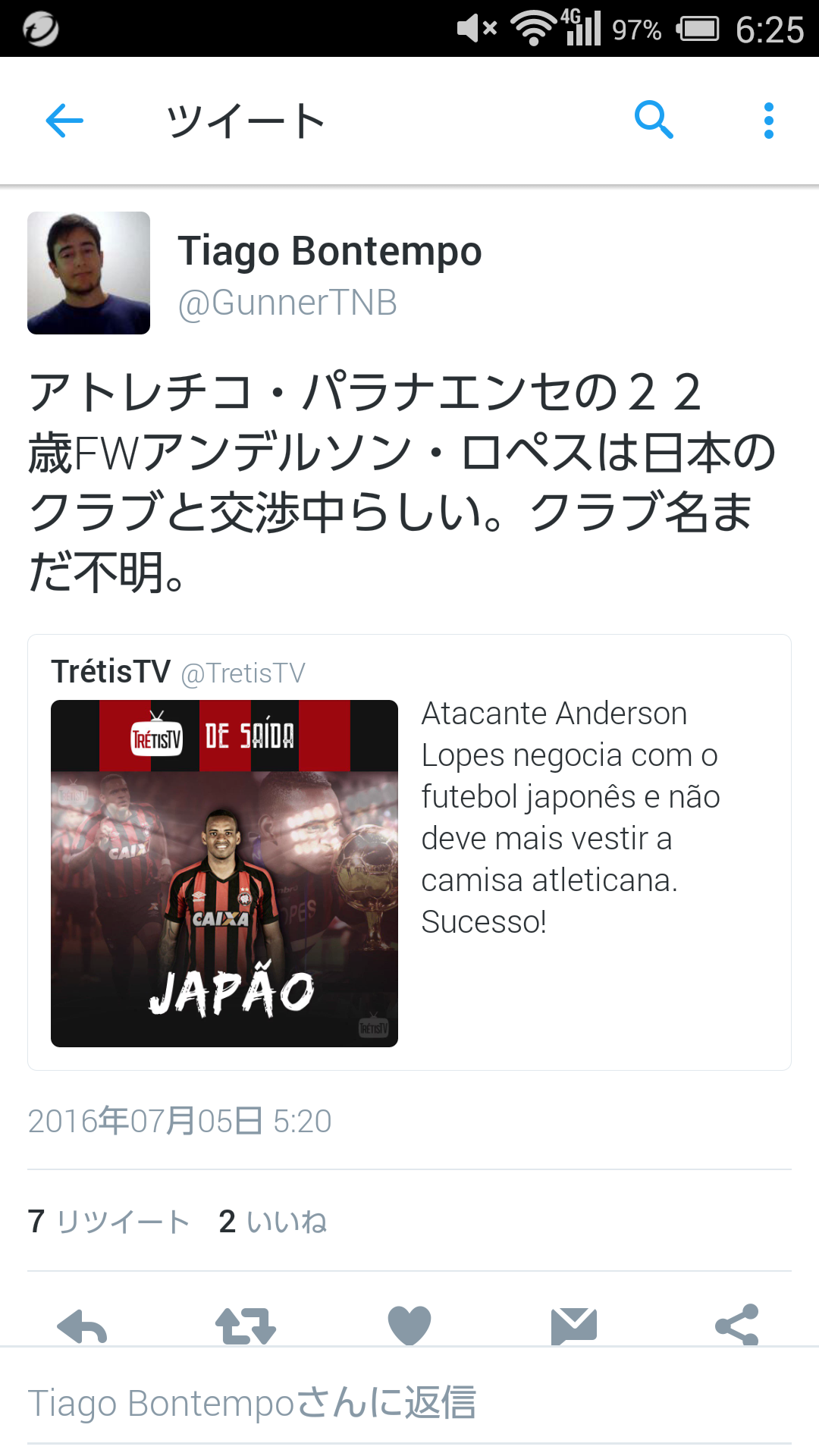View the 2 likes list
819x1456 pixels.
click(x=273, y=1222)
